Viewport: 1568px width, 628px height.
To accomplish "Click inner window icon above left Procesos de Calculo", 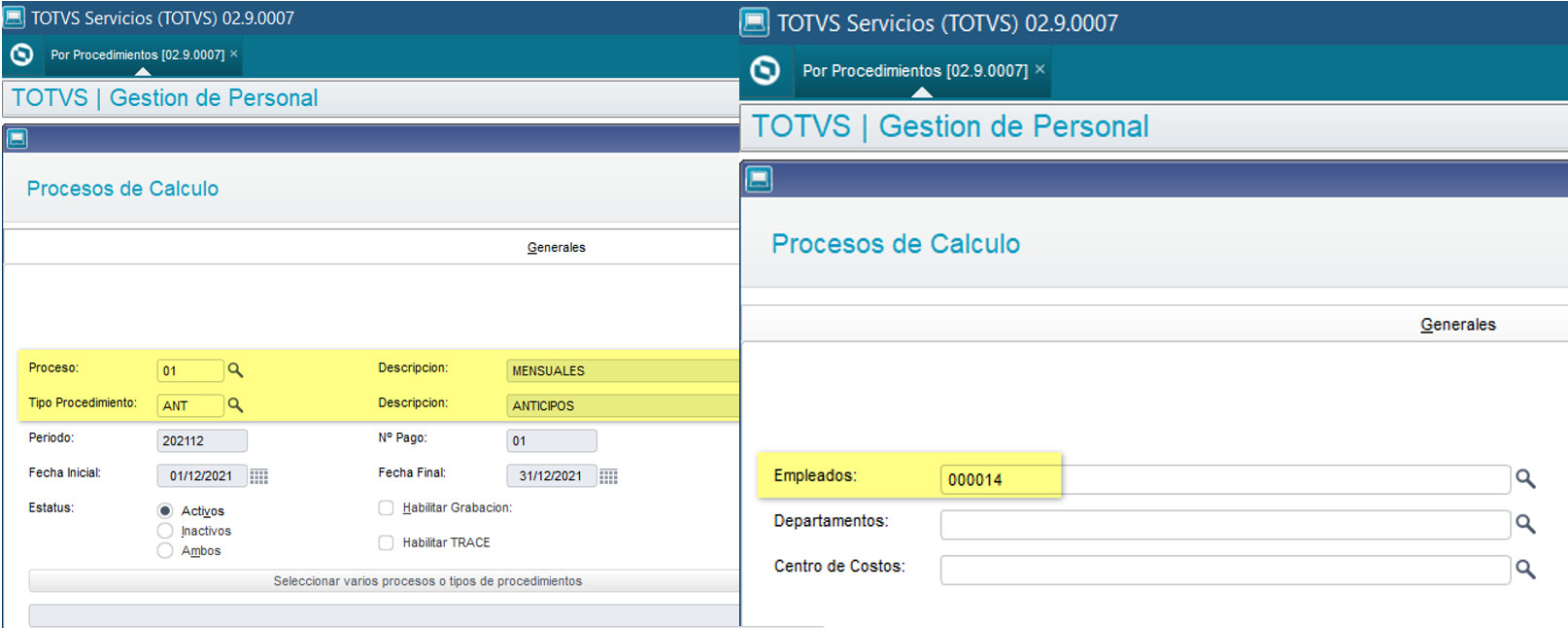I will pyautogui.click(x=17, y=139).
